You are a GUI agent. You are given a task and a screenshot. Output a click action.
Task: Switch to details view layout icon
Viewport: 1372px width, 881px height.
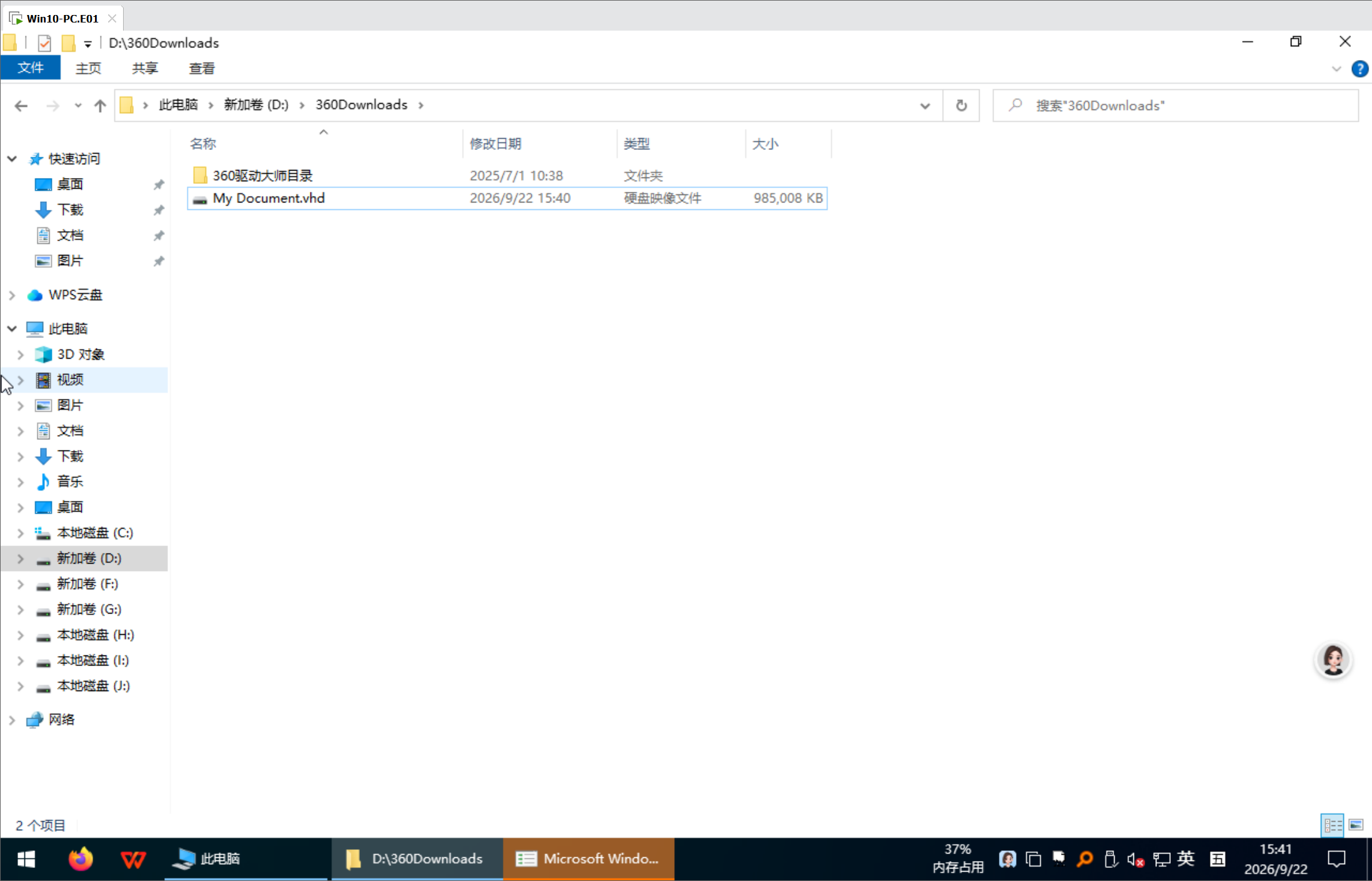coord(1332,825)
